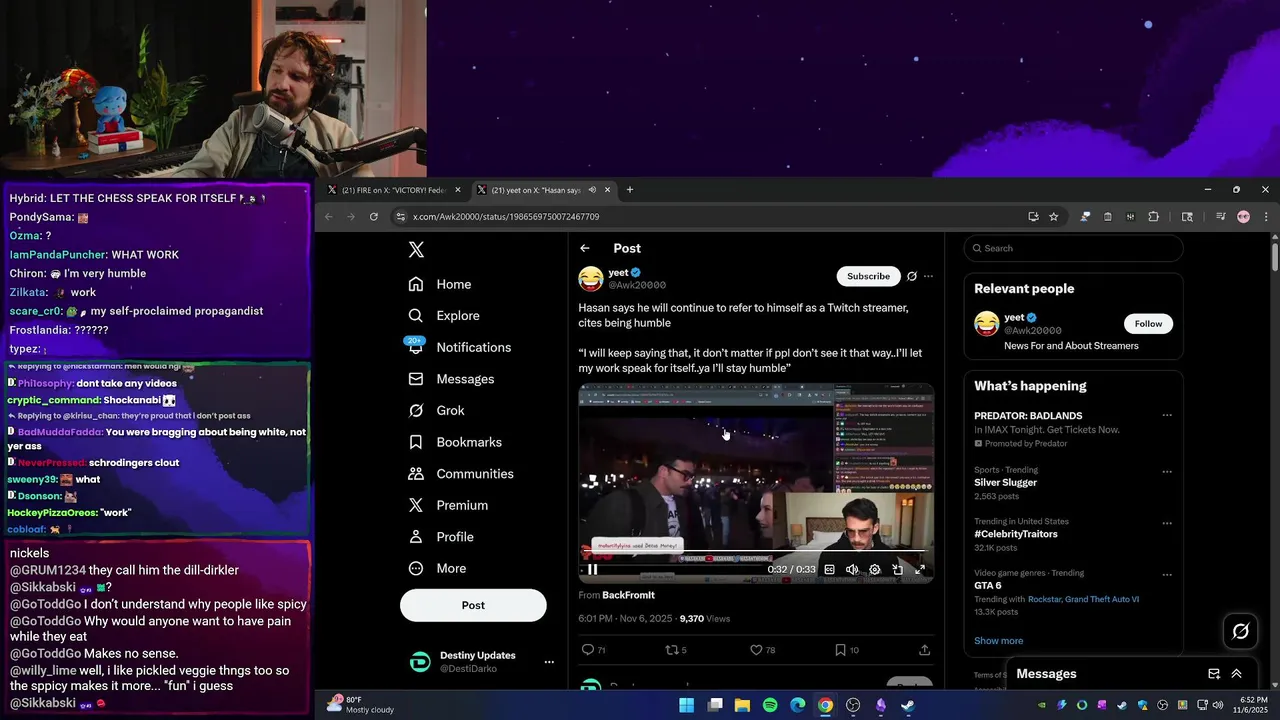Click browser back arrow

tap(329, 216)
